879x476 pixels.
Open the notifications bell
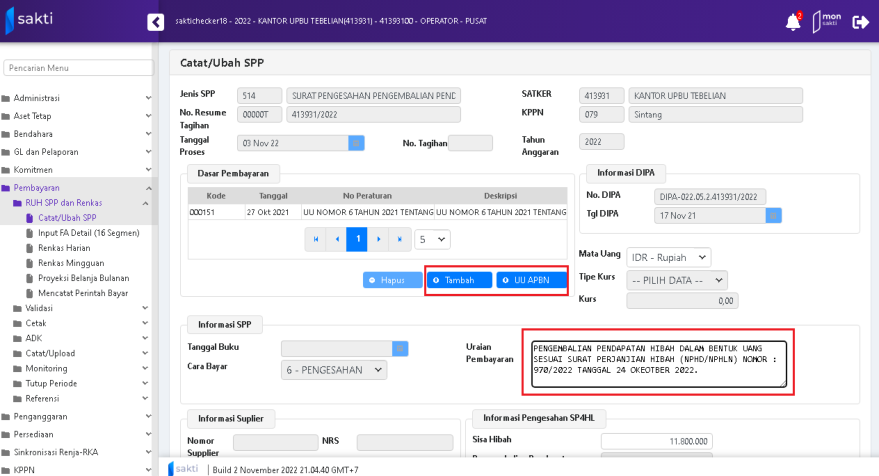point(792,21)
